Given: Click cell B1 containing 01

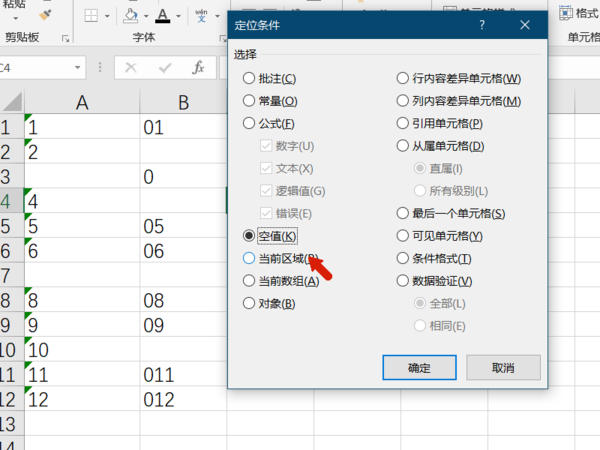Looking at the screenshot, I should (x=183, y=127).
